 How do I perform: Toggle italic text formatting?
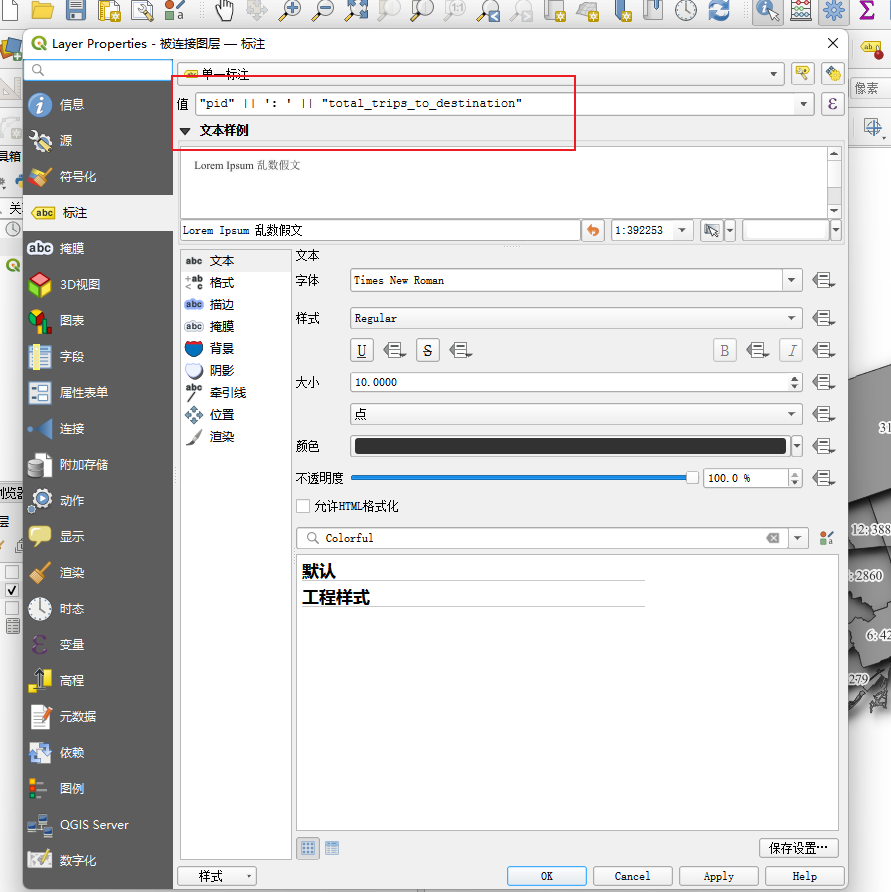tap(791, 350)
